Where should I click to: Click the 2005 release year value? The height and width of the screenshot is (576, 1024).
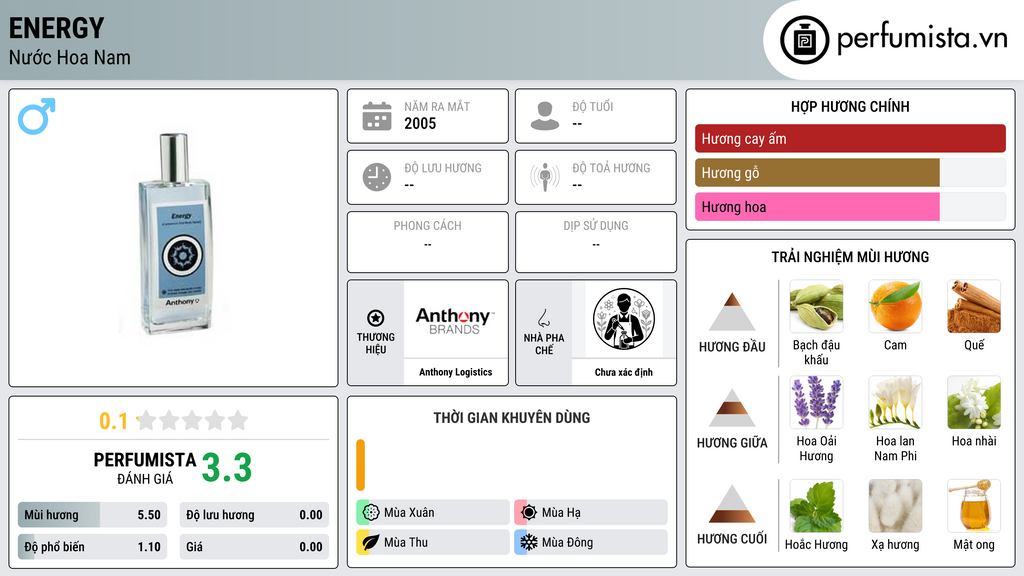tap(420, 123)
